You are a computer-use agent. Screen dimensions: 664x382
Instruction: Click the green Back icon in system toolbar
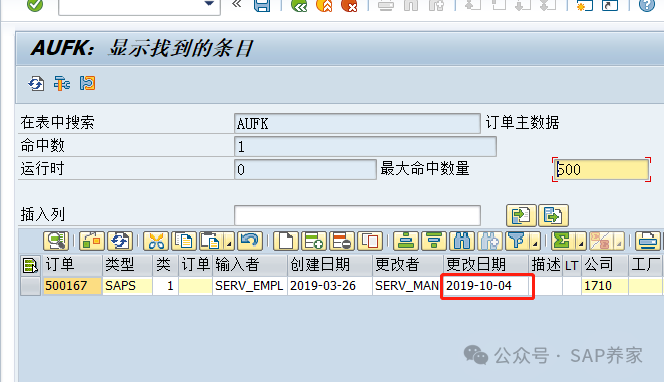point(299,5)
